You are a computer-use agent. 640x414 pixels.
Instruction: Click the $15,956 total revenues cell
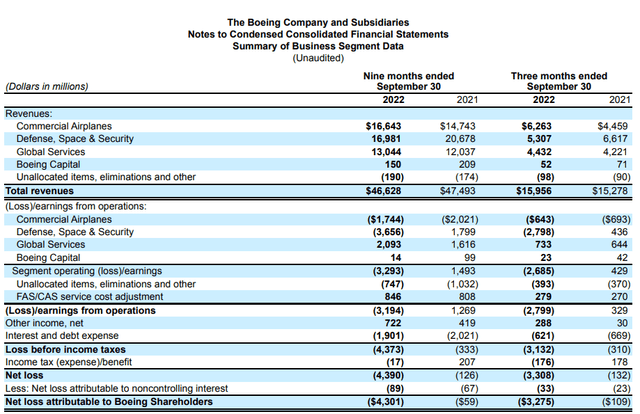534,191
